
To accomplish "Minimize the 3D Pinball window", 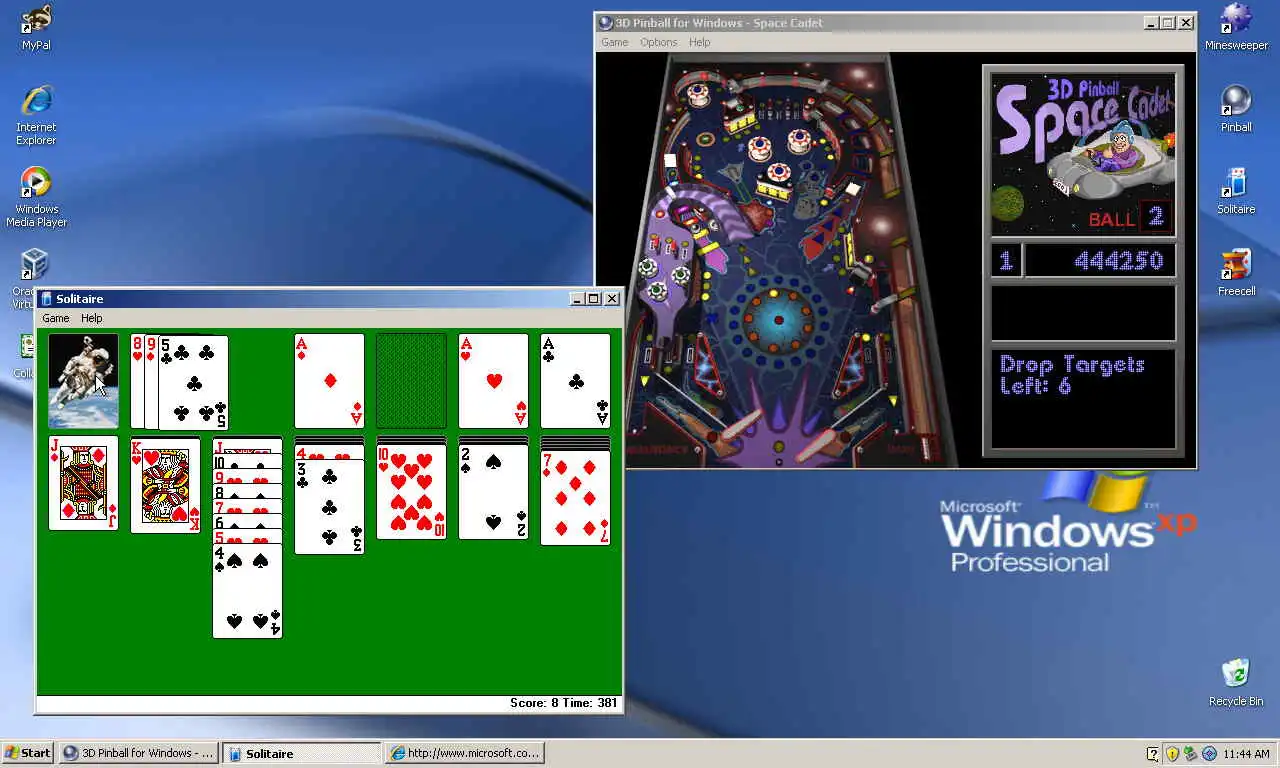I will pyautogui.click(x=1151, y=23).
